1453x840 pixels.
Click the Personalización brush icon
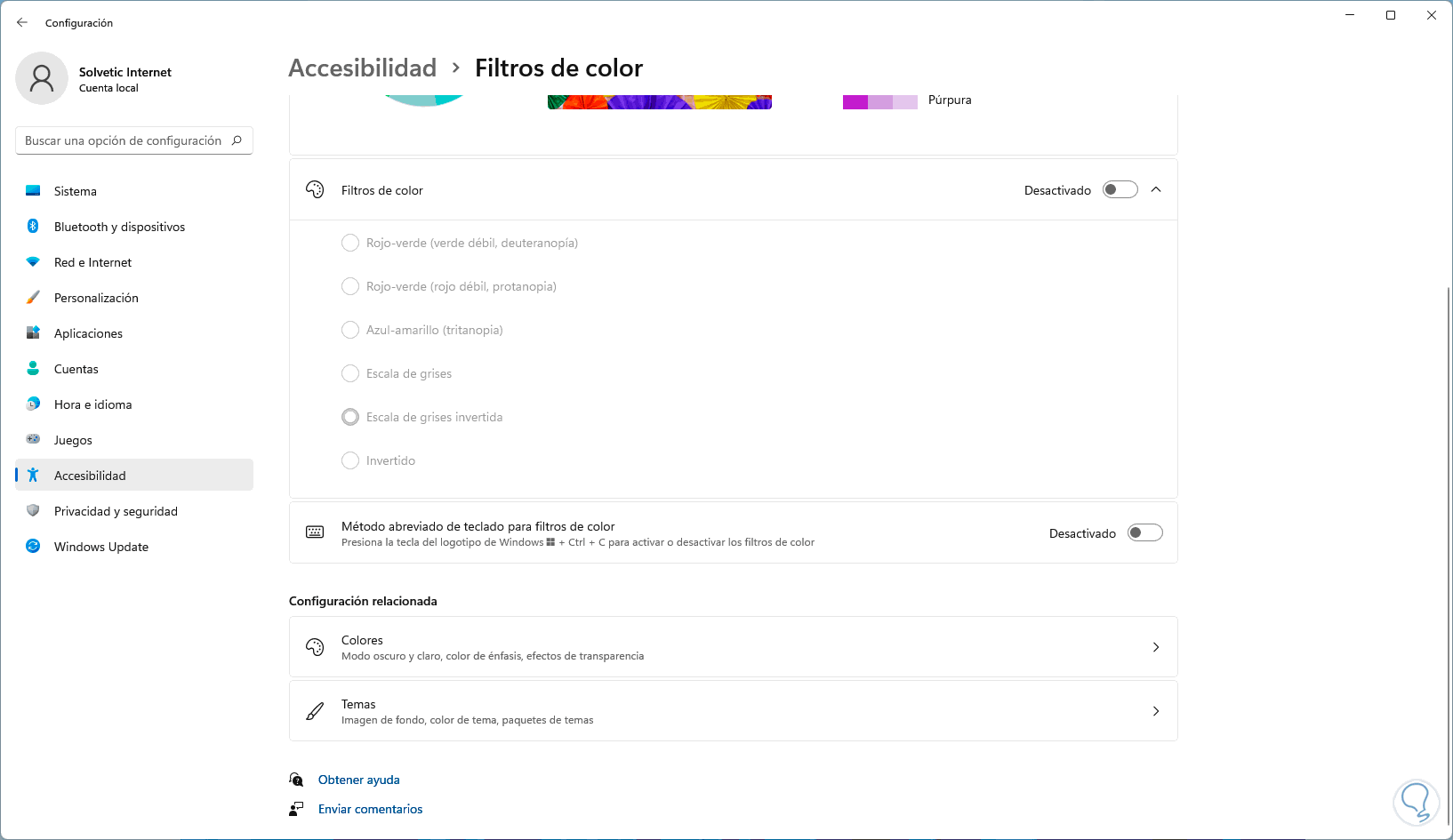33,298
